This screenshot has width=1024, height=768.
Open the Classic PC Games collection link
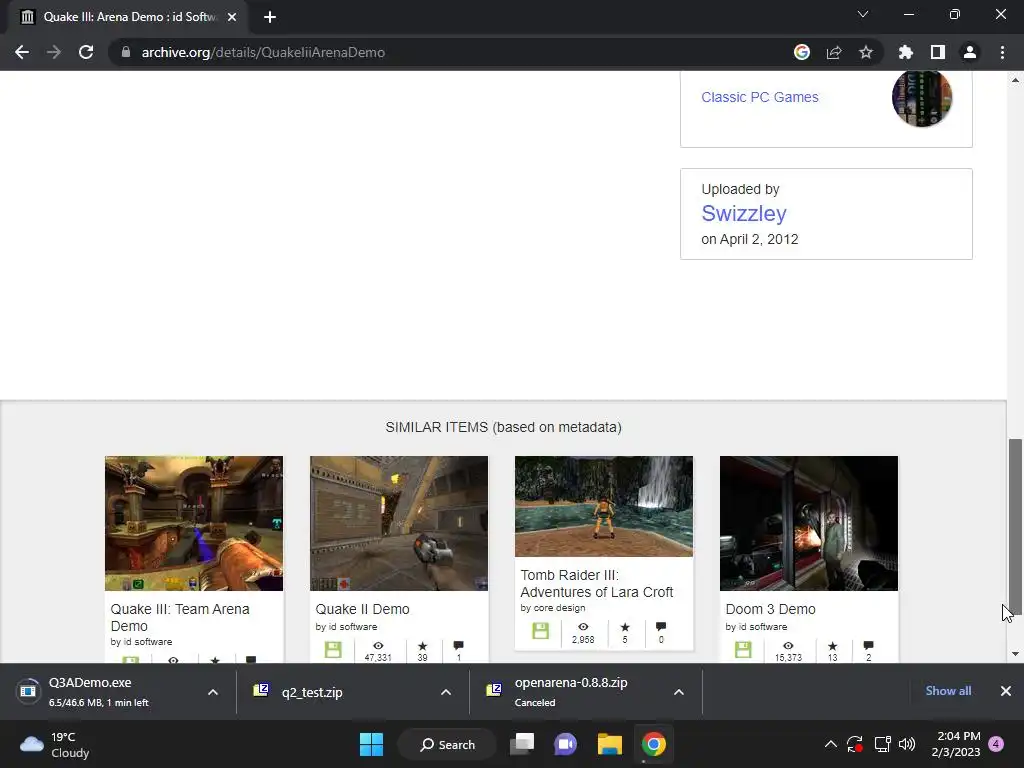coord(760,97)
